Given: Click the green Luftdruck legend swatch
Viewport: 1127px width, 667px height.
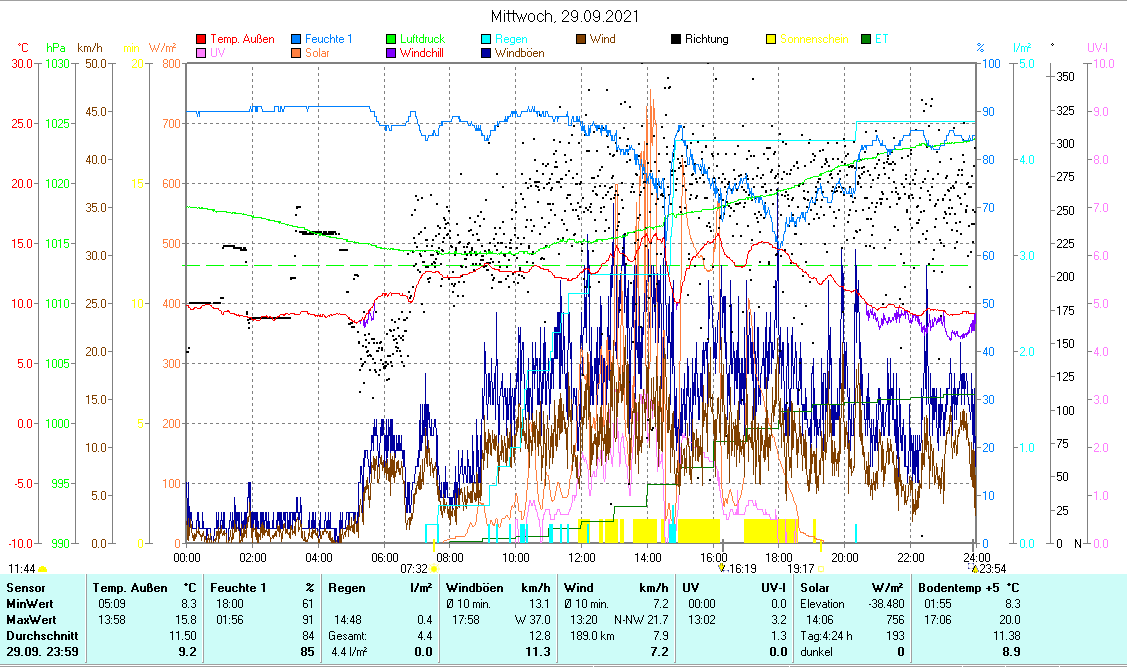Looking at the screenshot, I should pyautogui.click(x=392, y=40).
